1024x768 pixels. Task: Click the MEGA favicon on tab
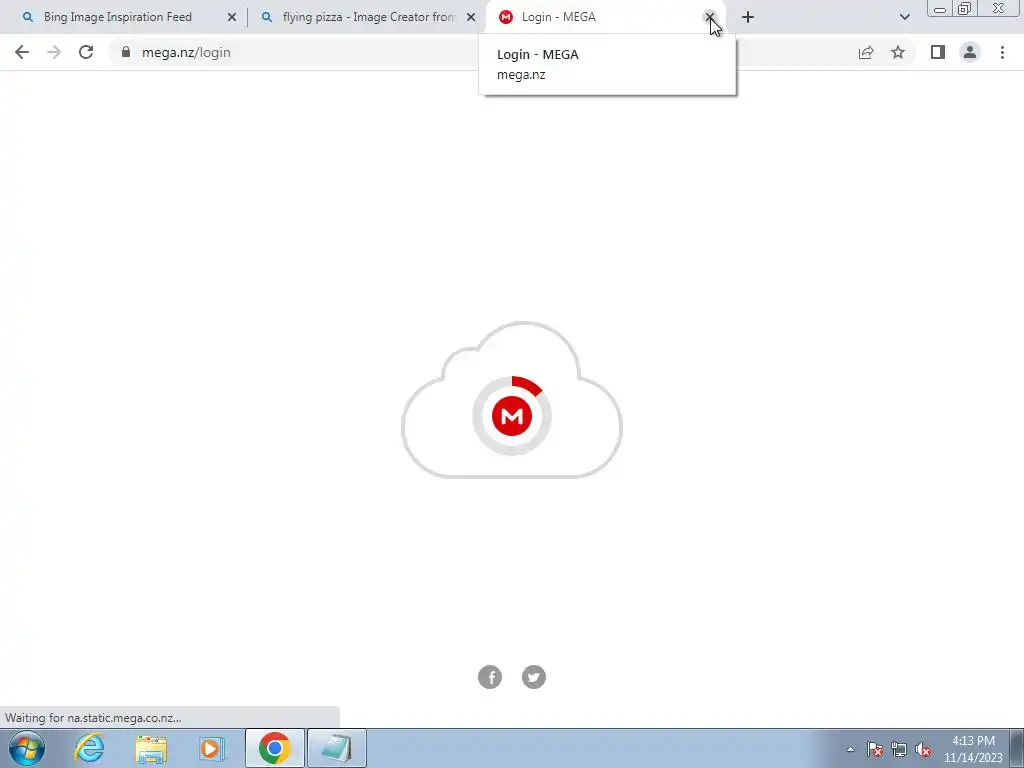click(x=505, y=17)
